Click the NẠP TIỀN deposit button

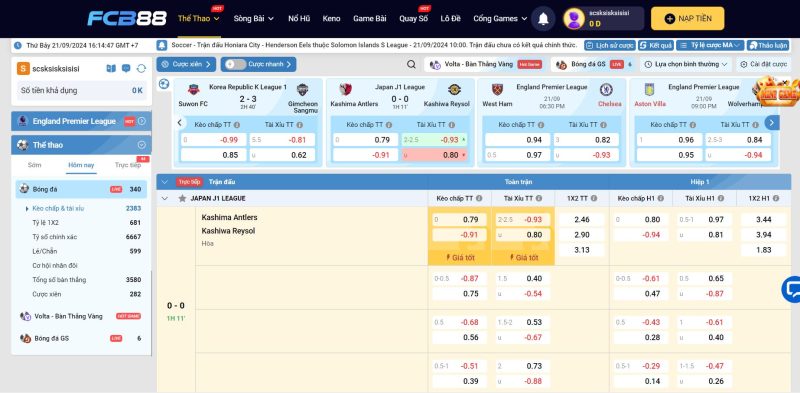pyautogui.click(x=687, y=19)
